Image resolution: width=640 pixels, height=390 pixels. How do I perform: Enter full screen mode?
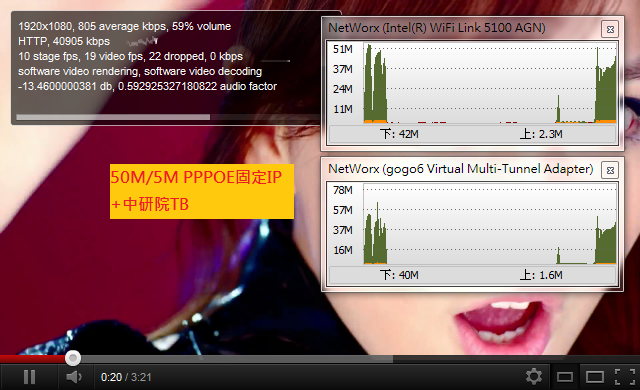pos(625,377)
